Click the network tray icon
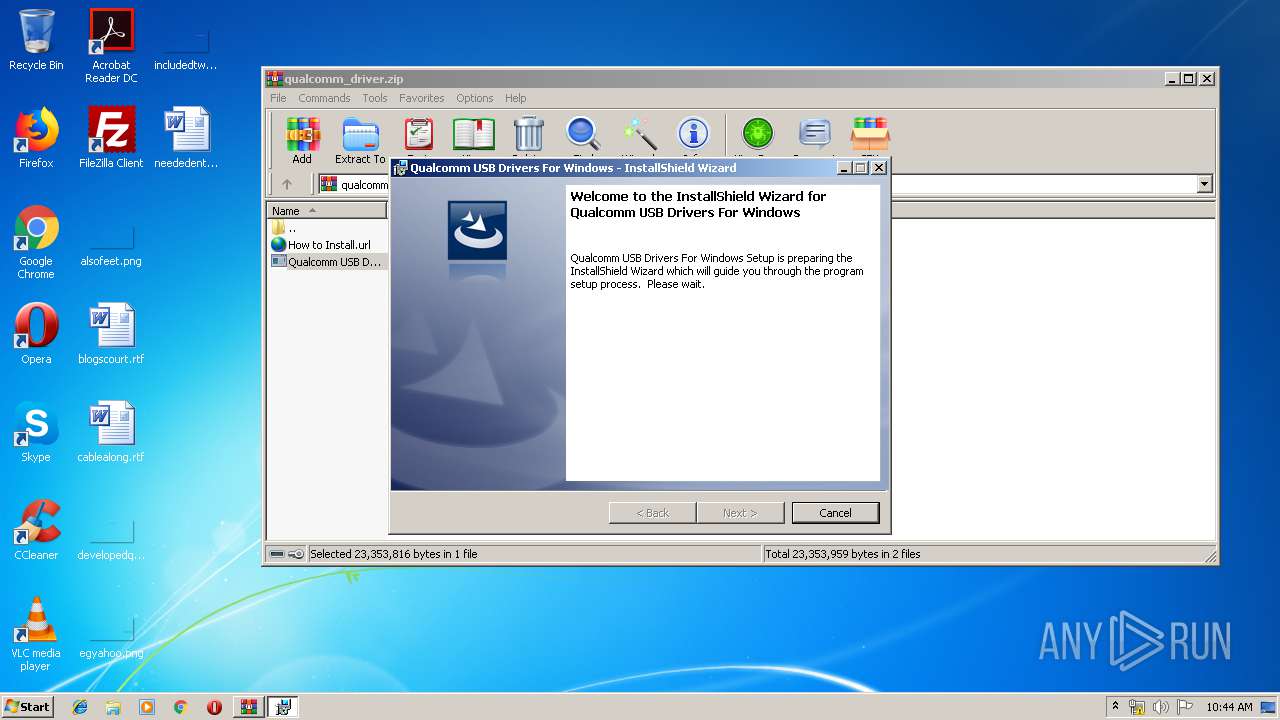The width and height of the screenshot is (1280, 720). pos(1137,707)
